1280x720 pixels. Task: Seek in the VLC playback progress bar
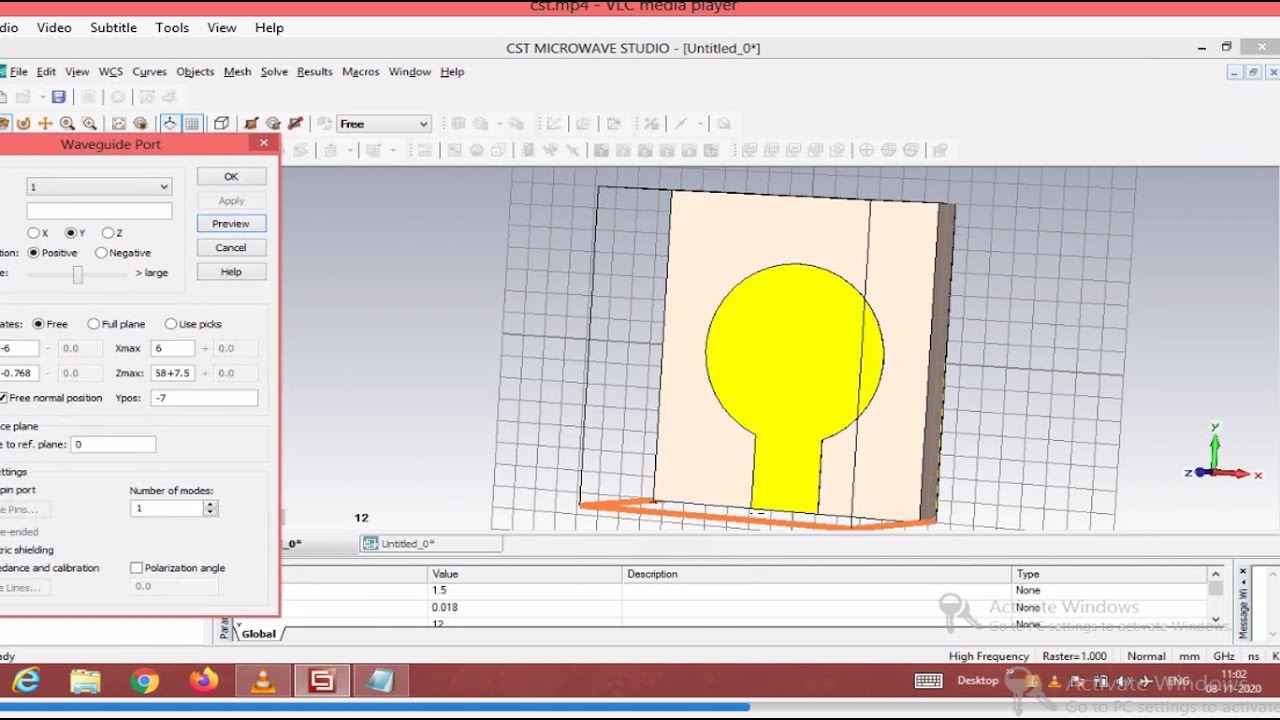(x=640, y=707)
